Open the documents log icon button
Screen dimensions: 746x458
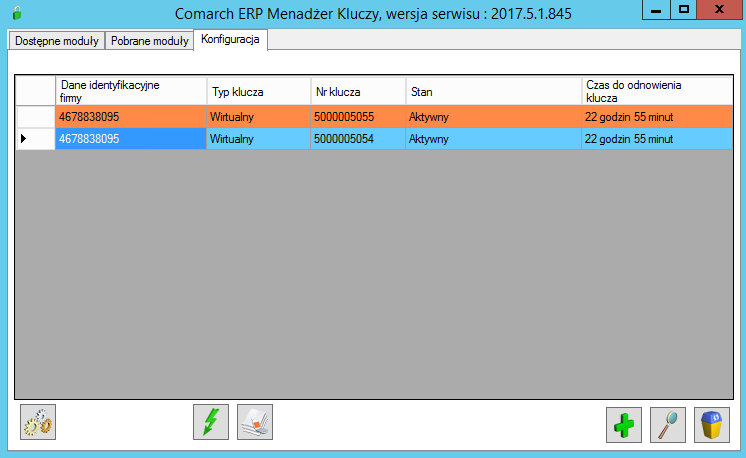pyautogui.click(x=255, y=422)
